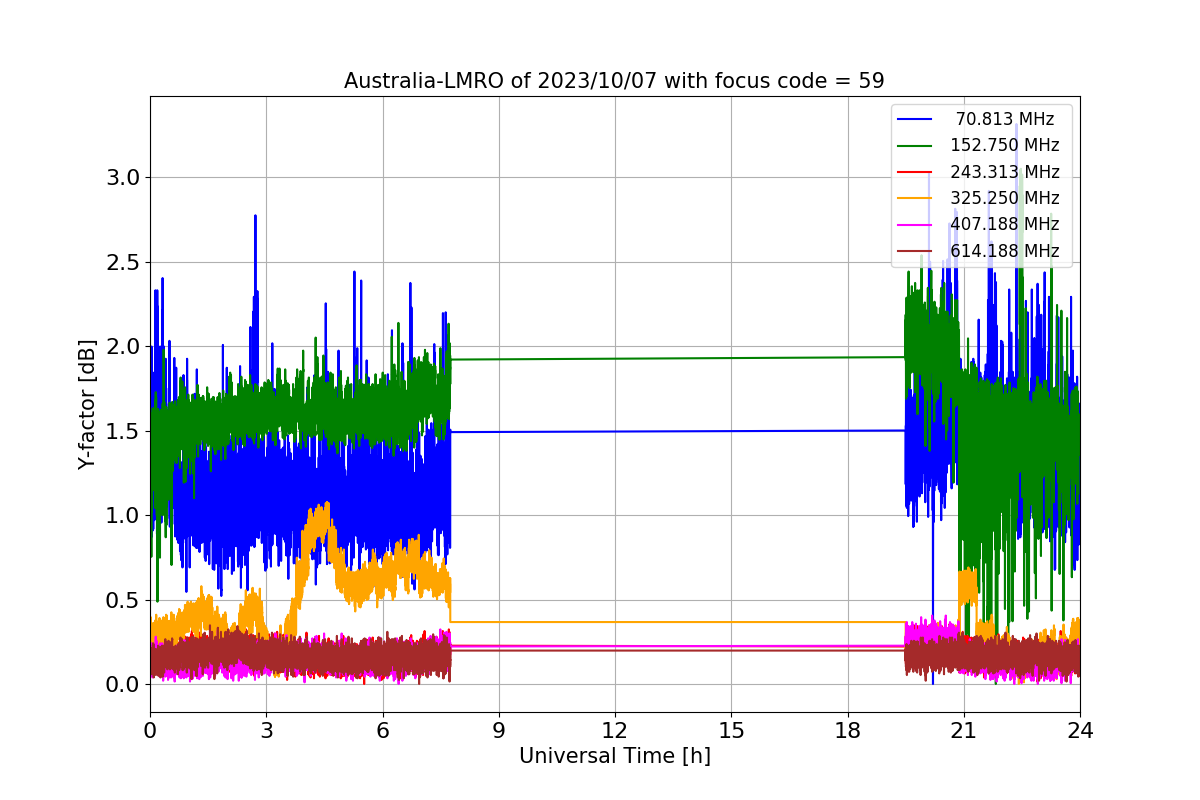Select the 243.313 MHz legend label
Screen dimensions: 1200x800
1005,172
